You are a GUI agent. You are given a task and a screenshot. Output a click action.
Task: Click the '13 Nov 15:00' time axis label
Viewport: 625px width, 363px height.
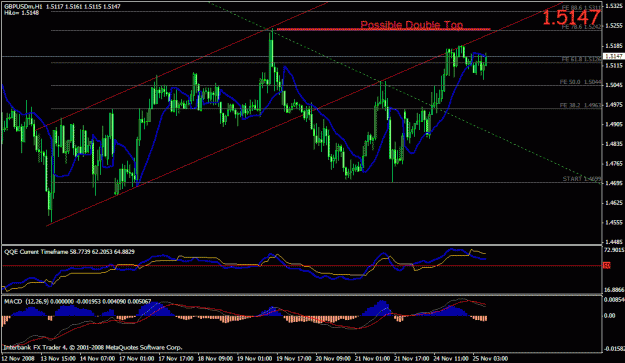coord(57,358)
